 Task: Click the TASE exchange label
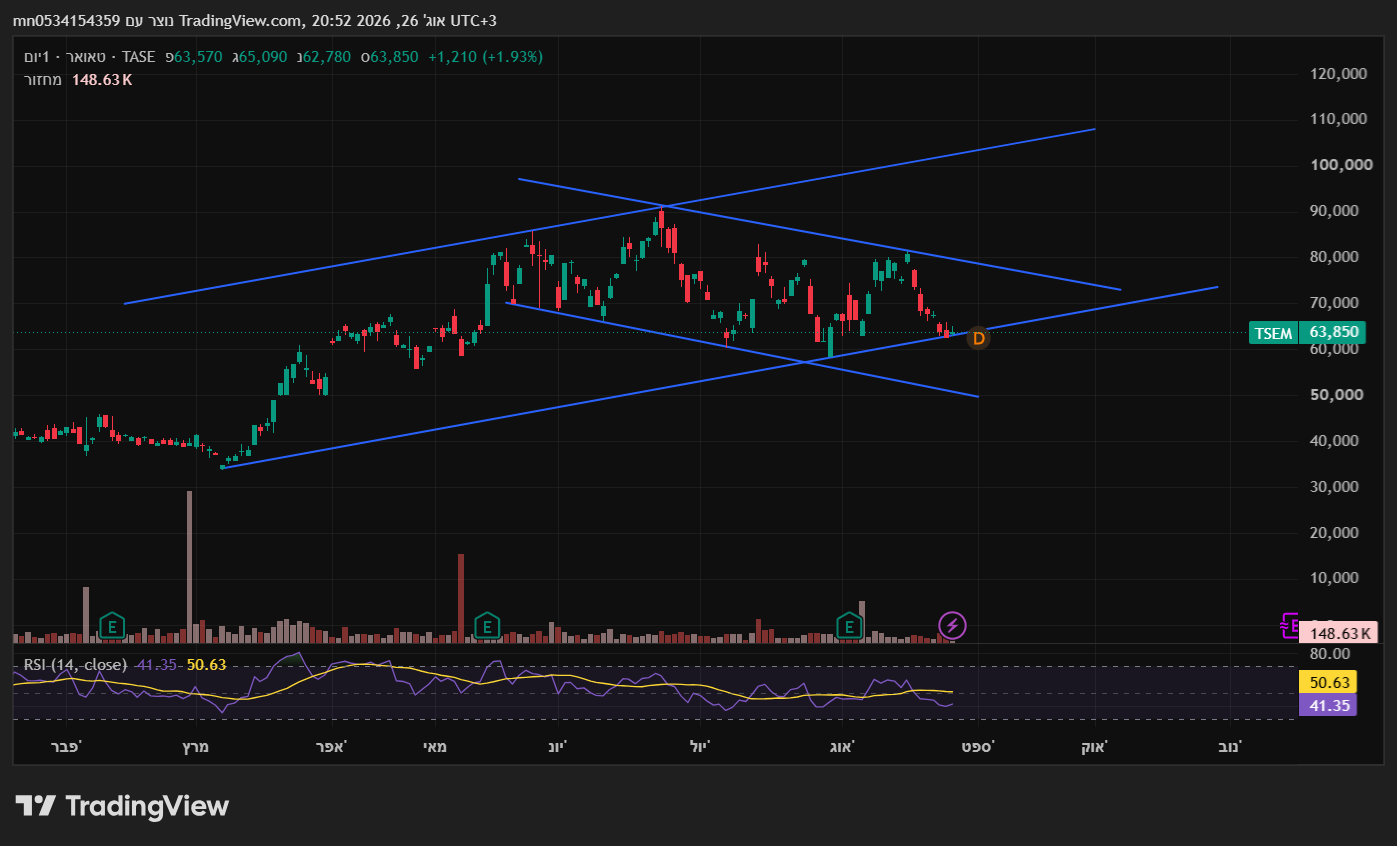[139, 57]
